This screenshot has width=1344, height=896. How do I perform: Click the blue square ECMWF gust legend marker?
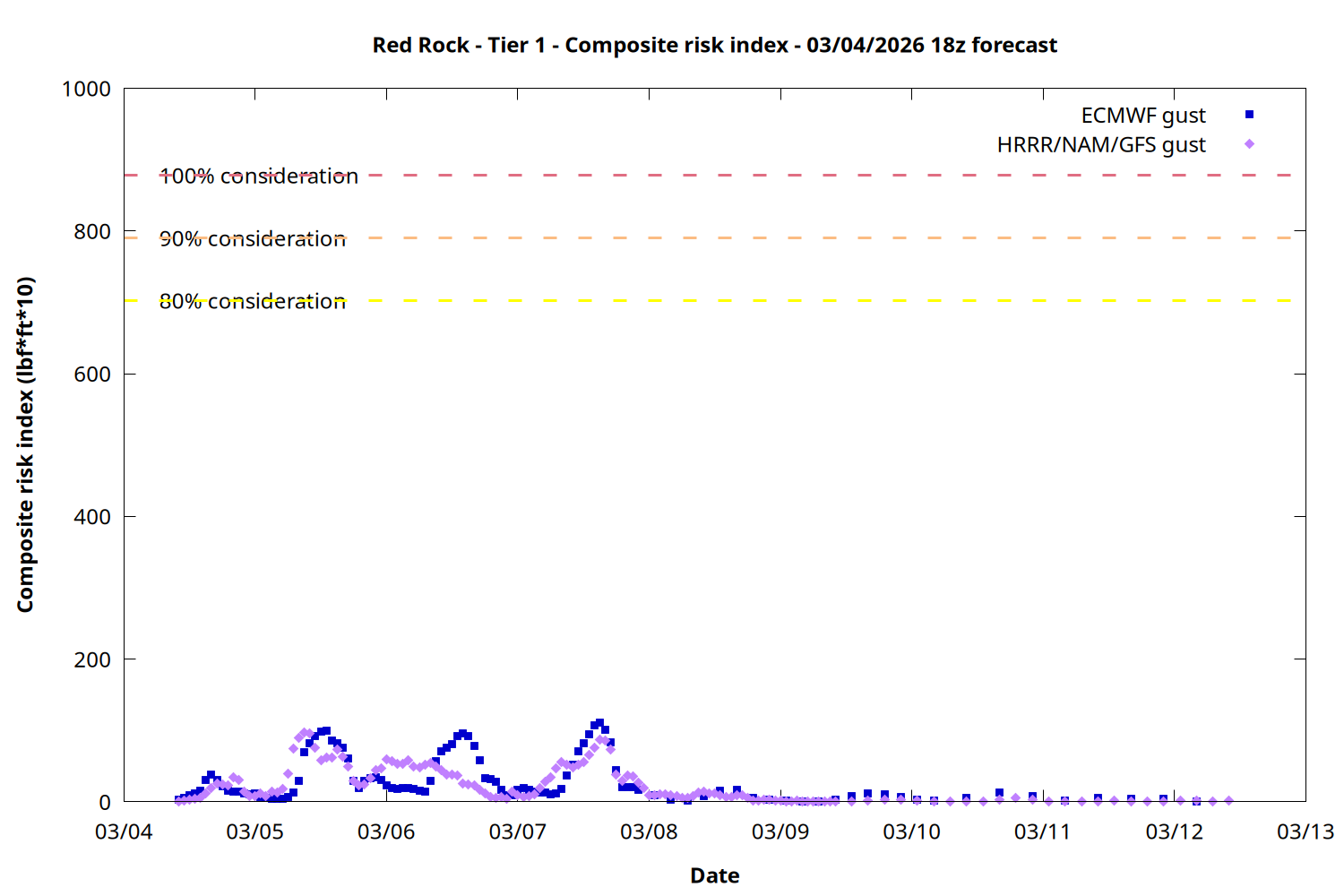1249,115
